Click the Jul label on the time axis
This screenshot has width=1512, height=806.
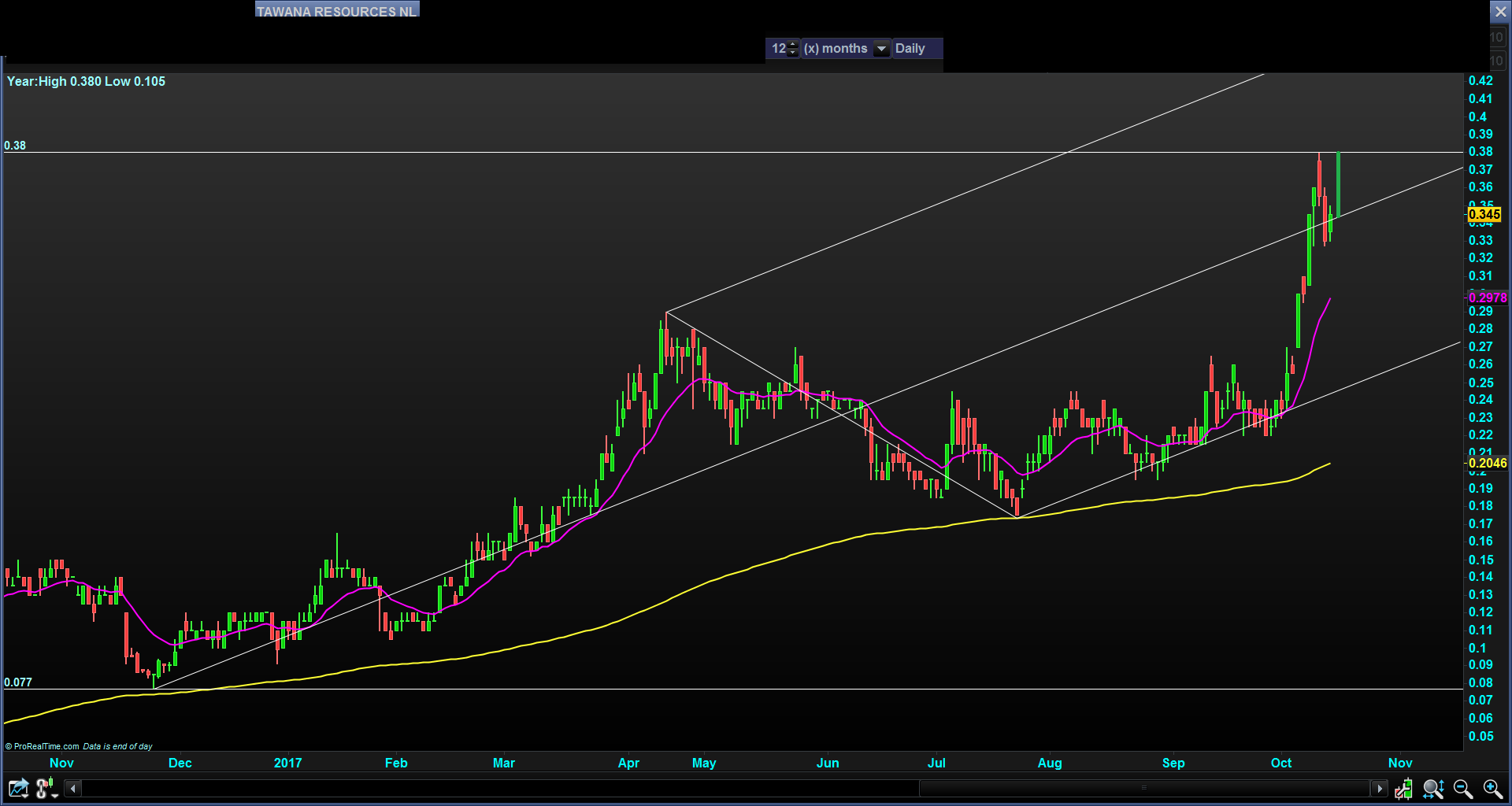[x=936, y=763]
